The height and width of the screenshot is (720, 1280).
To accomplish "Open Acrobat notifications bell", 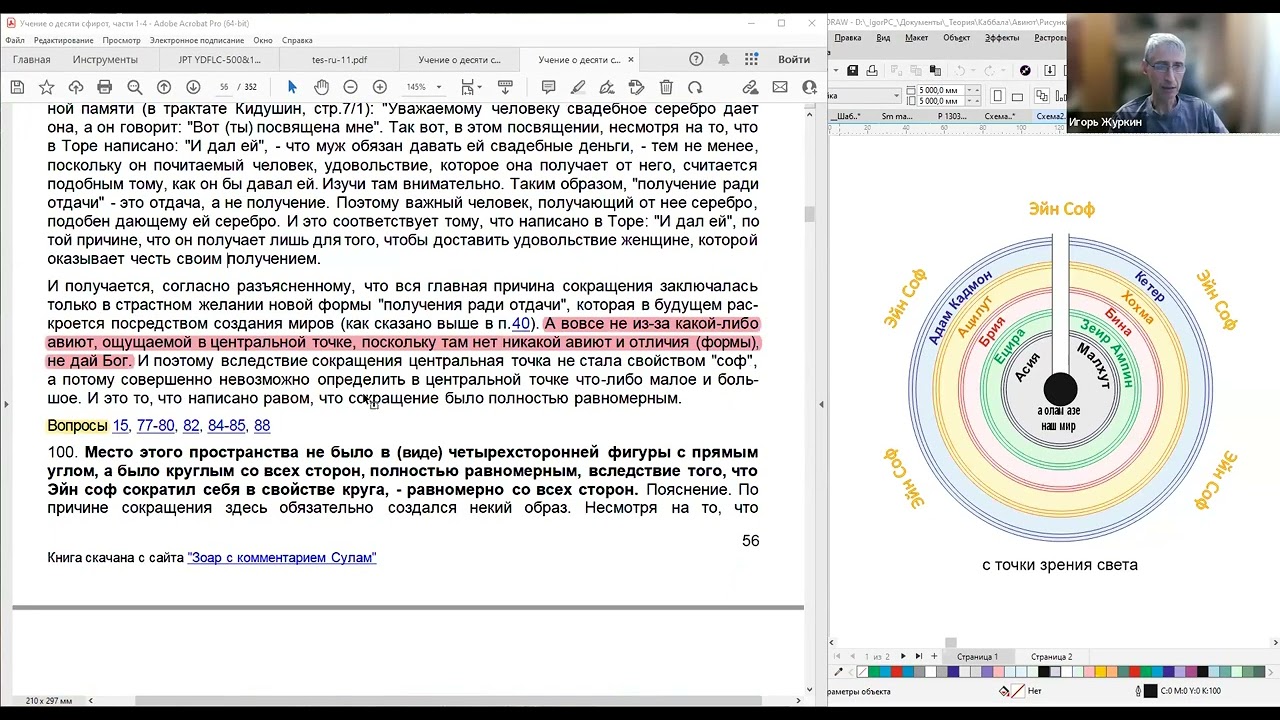I will 724,59.
